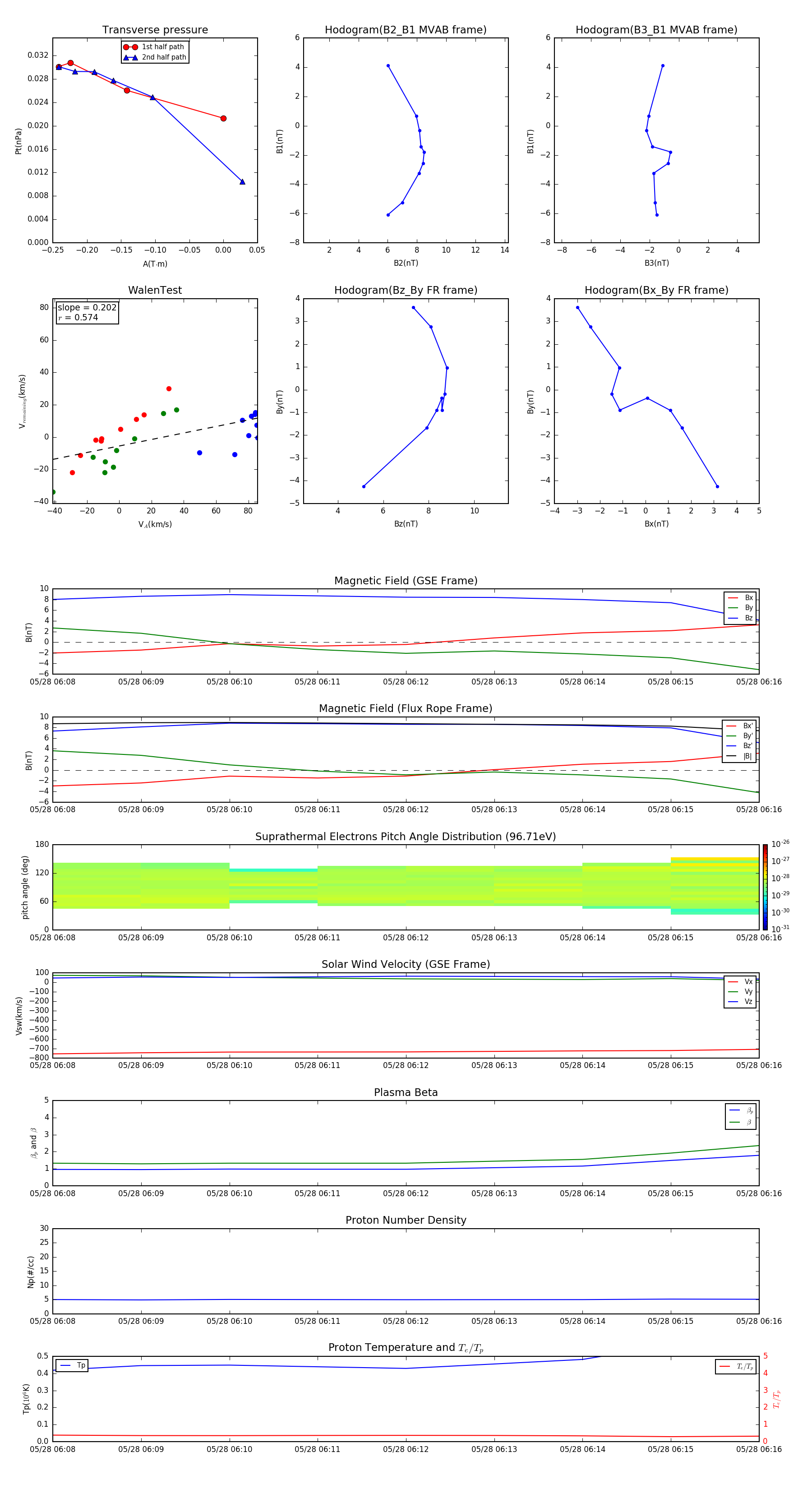Click the 'WalenTest' plot title
This screenshot has width=812, height=1489.
[x=155, y=290]
